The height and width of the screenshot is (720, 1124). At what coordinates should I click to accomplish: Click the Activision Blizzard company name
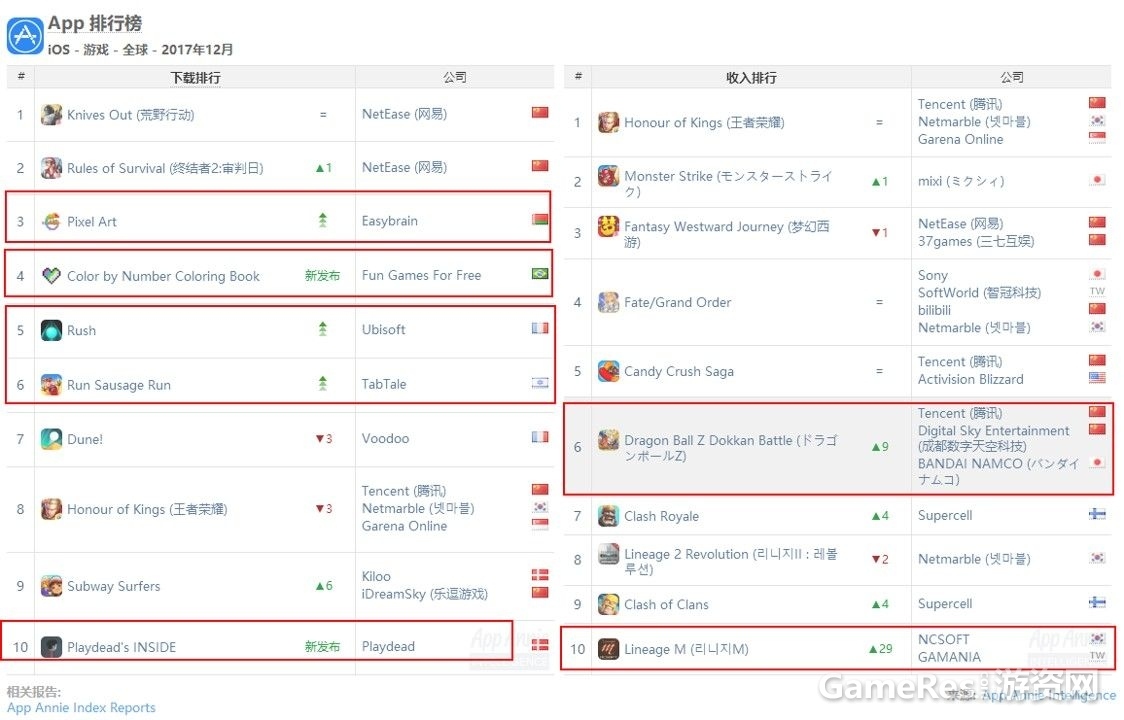point(971,379)
